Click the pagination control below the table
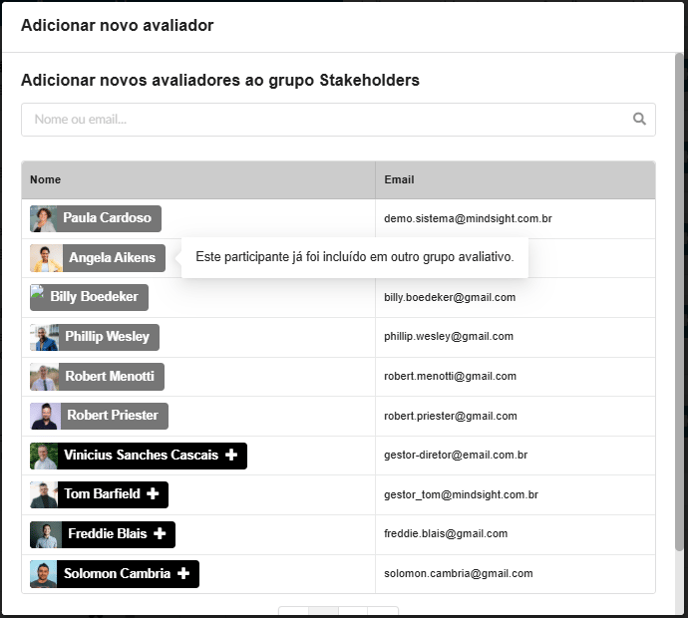This screenshot has width=688, height=618. pyautogui.click(x=338, y=611)
